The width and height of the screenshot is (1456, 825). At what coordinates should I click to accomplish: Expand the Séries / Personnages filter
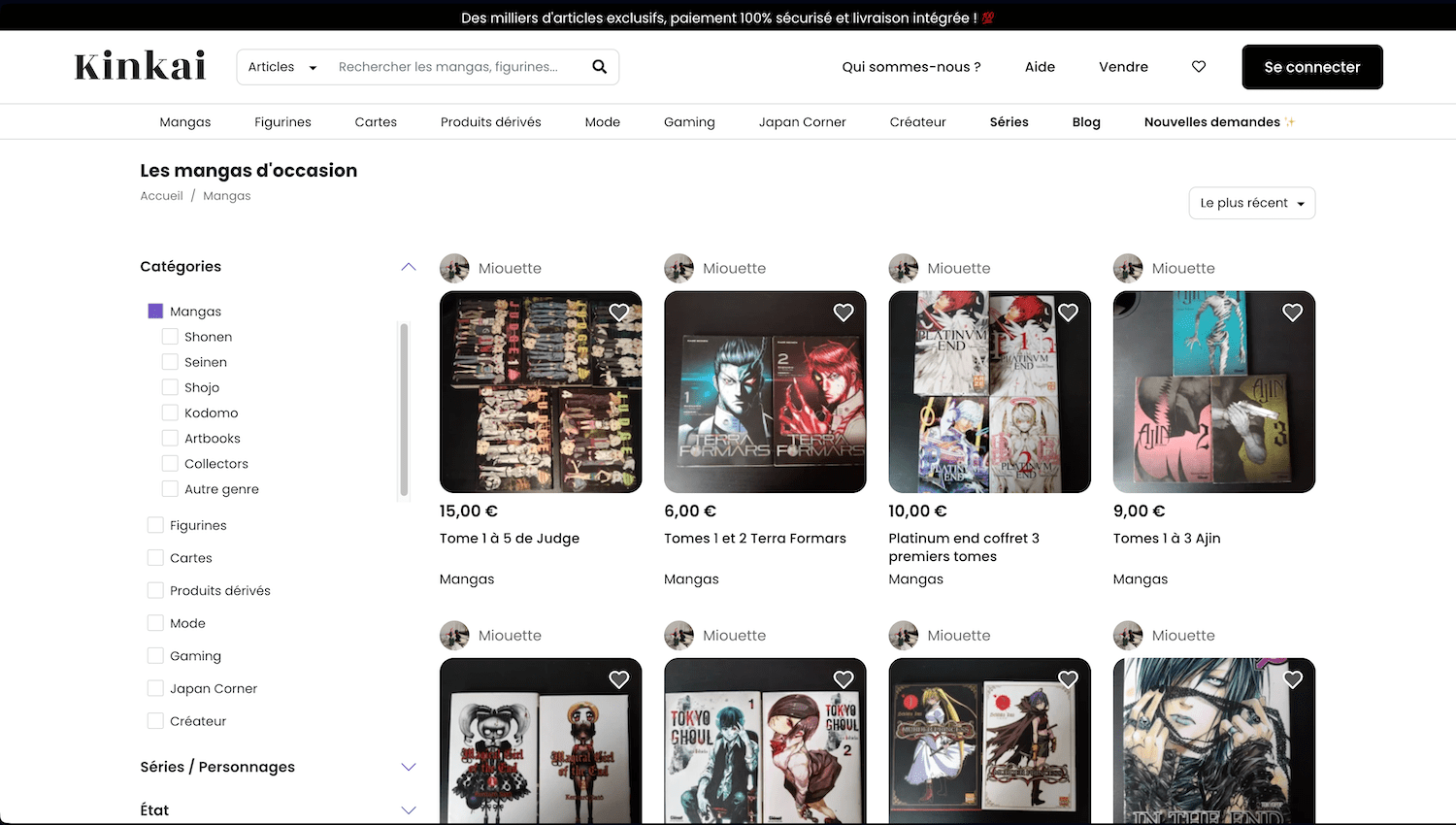(409, 767)
